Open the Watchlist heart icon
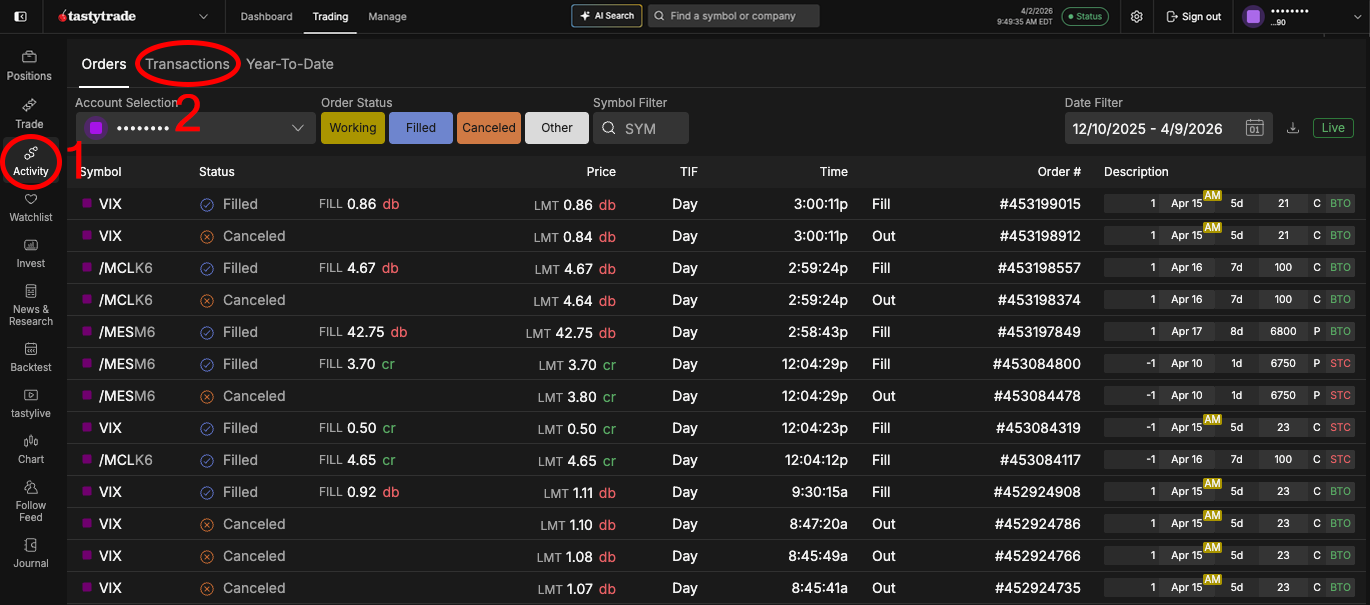The image size is (1370, 605). (30, 199)
